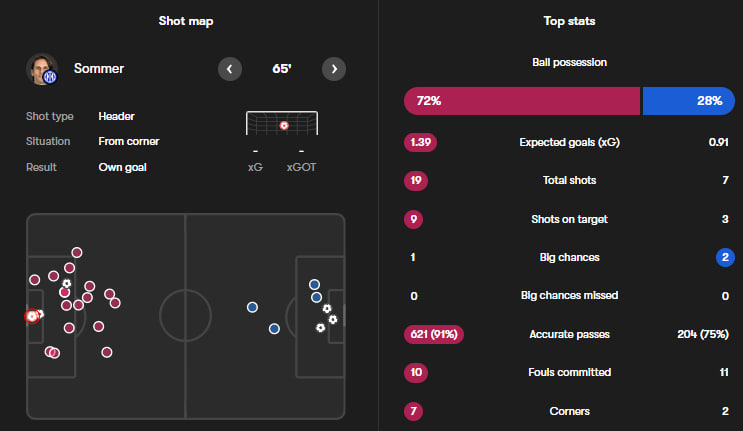Select the topmost blue shot dot in the right box
Screen dimensions: 743x431
coord(314,285)
